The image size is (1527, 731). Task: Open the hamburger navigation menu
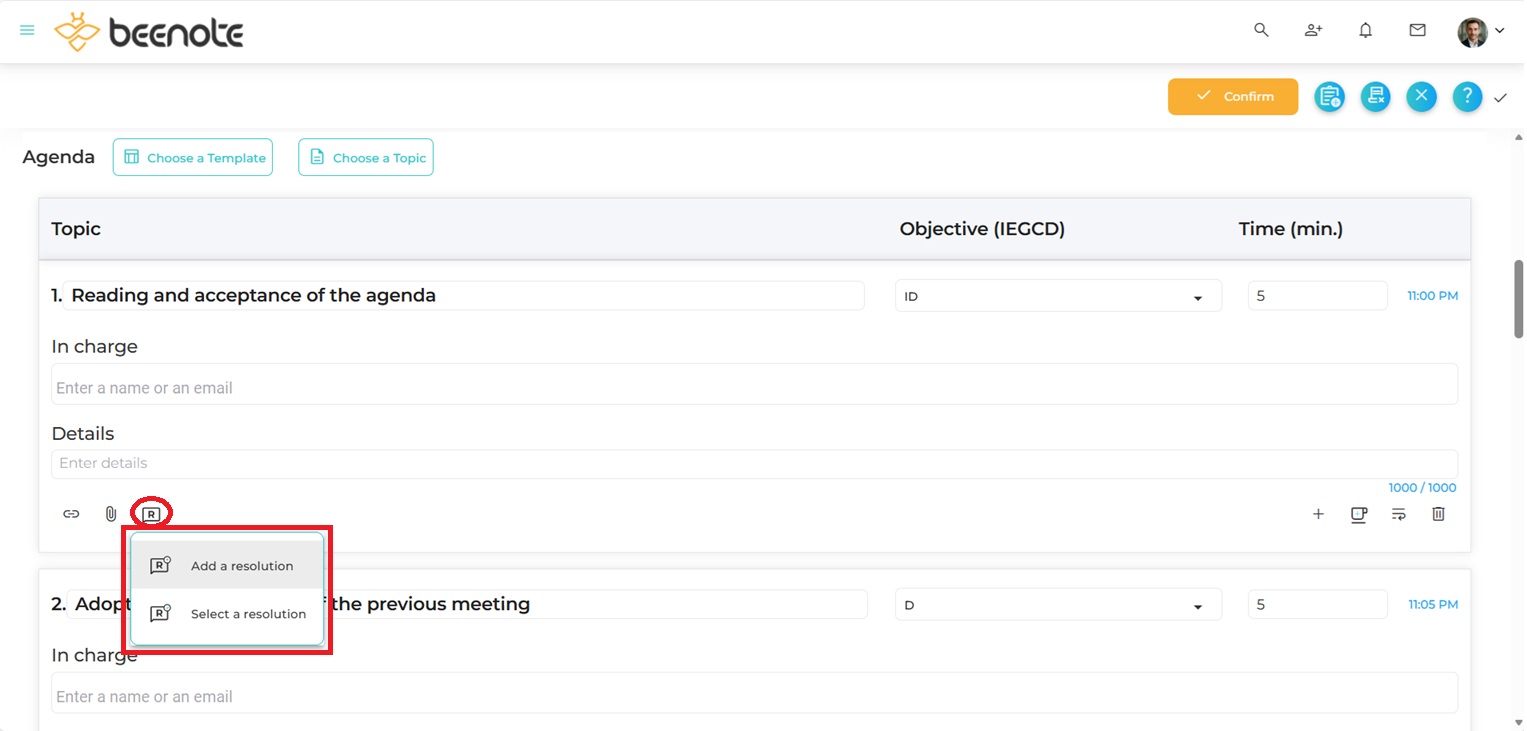(x=28, y=31)
